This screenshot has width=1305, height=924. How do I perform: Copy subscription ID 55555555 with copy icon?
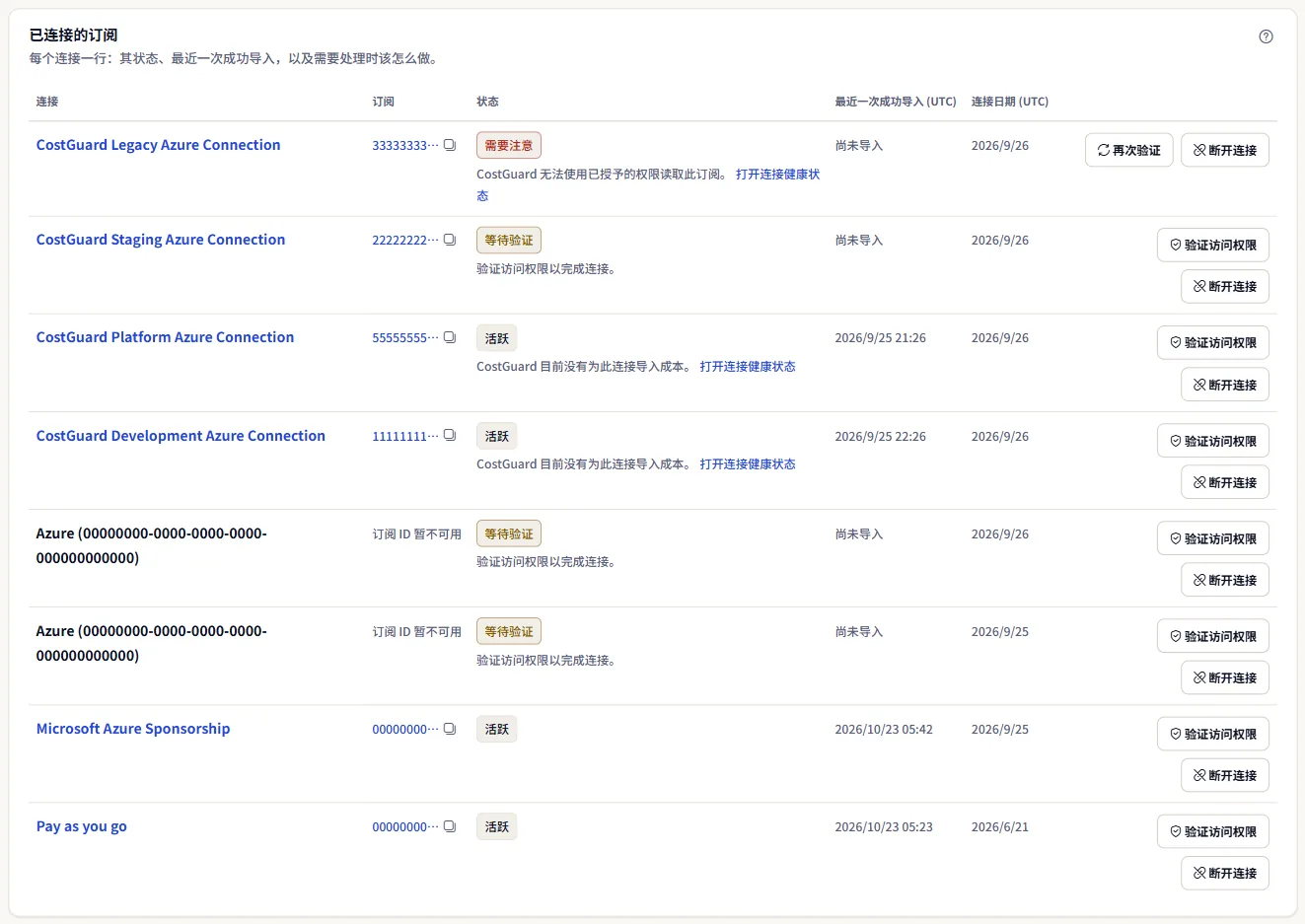(450, 337)
